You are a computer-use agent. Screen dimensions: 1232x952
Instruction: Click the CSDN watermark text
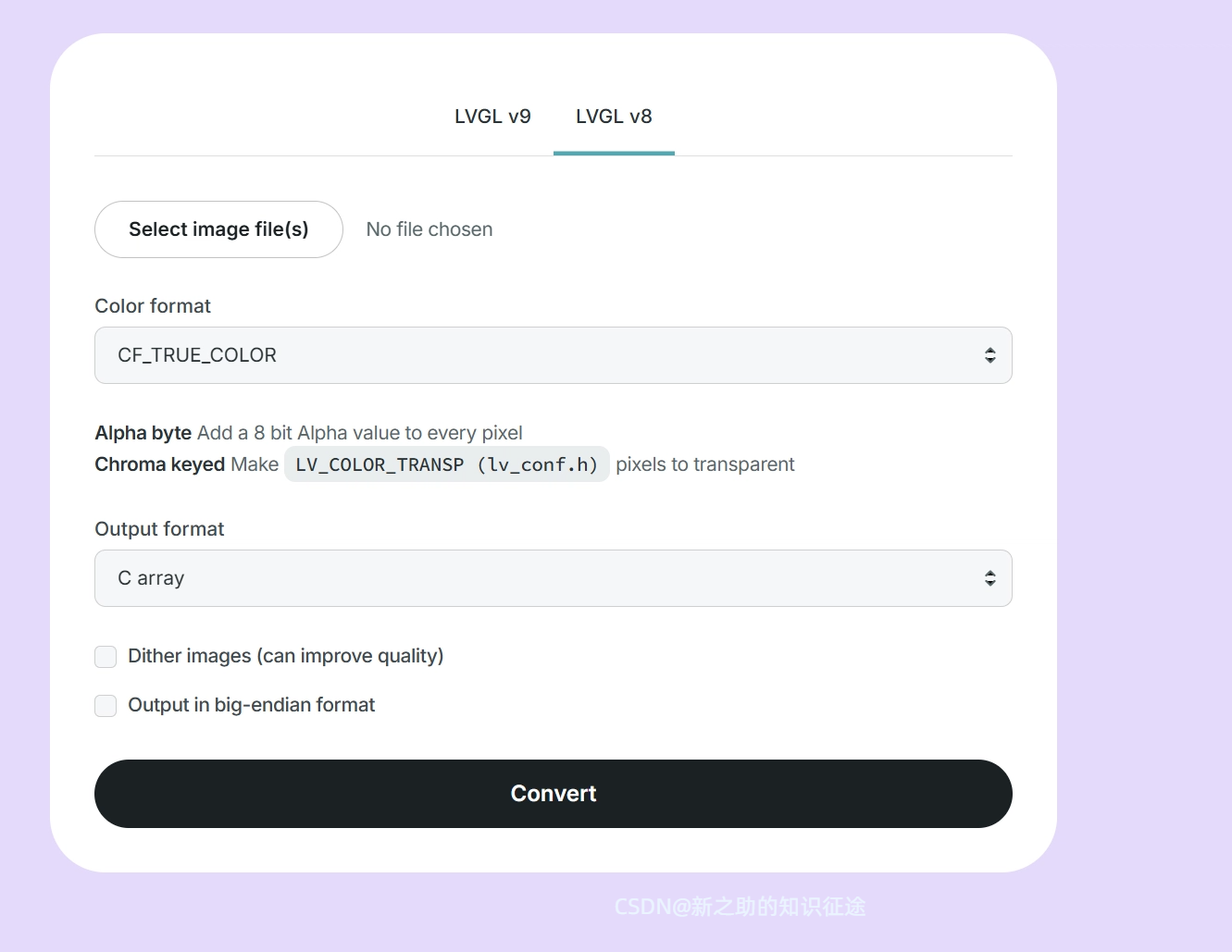(x=739, y=907)
